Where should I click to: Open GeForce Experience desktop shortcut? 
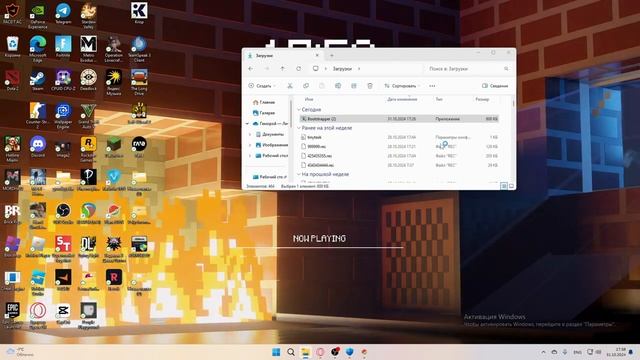38,16
